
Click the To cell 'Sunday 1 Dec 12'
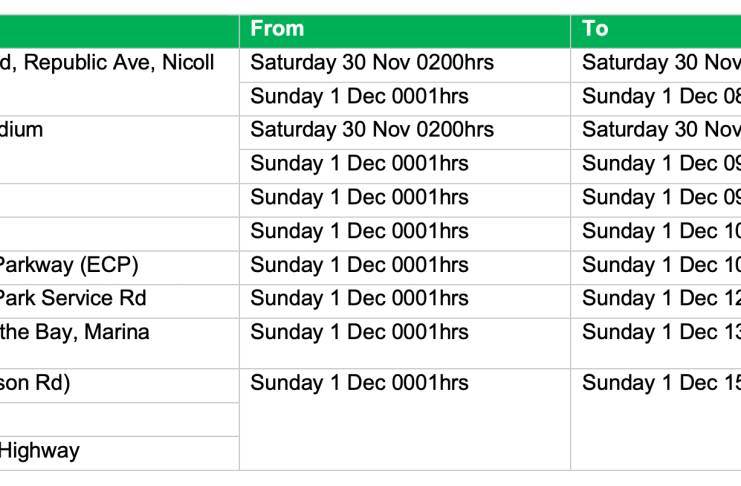(660, 298)
